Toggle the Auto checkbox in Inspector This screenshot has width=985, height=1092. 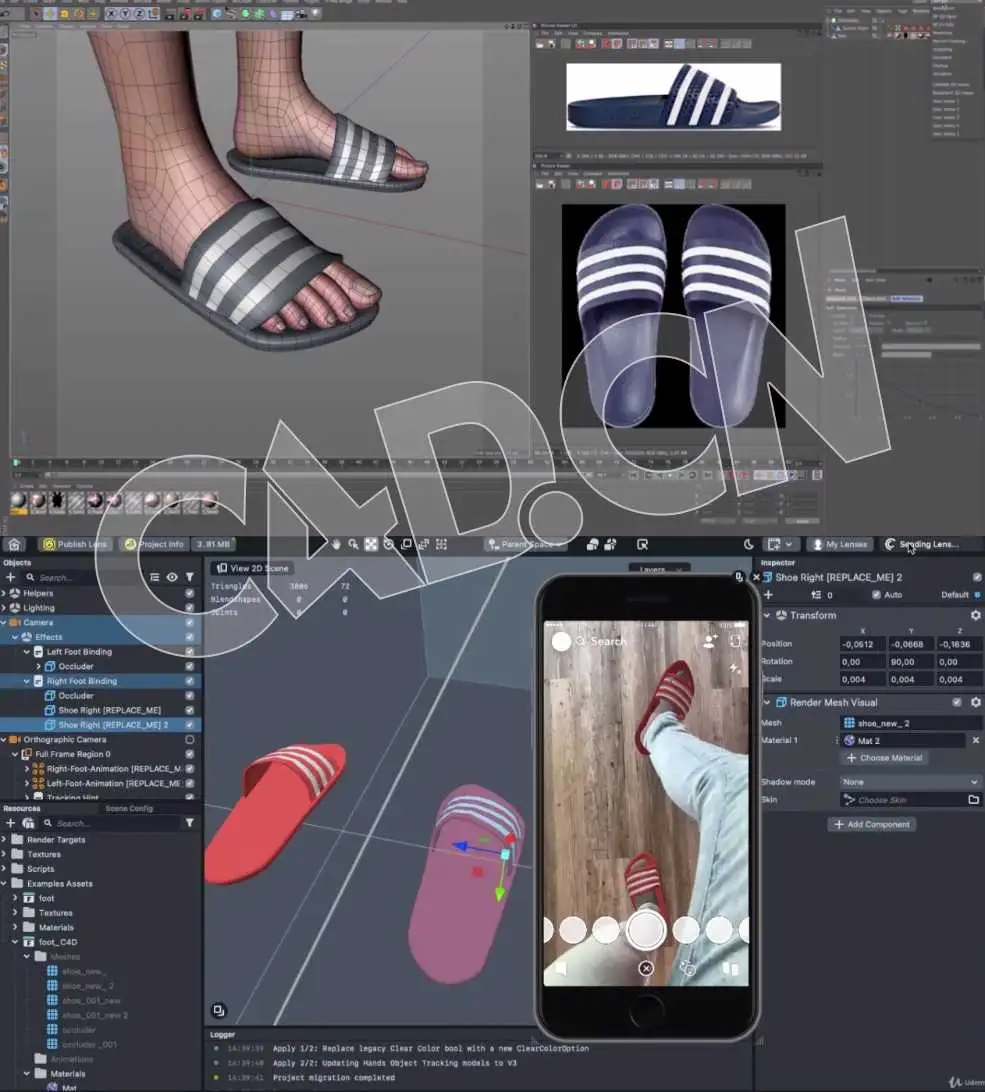(x=876, y=594)
